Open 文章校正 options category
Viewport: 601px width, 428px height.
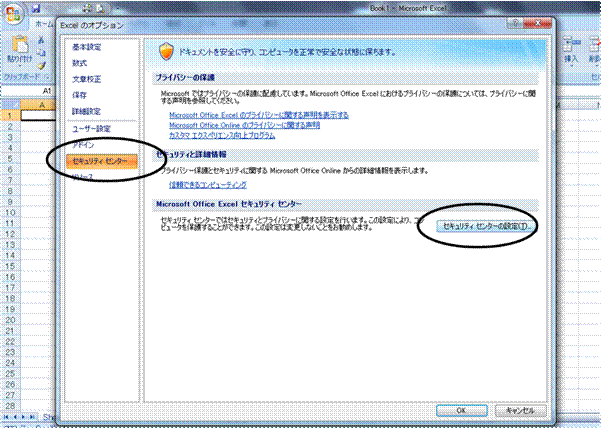click(87, 79)
